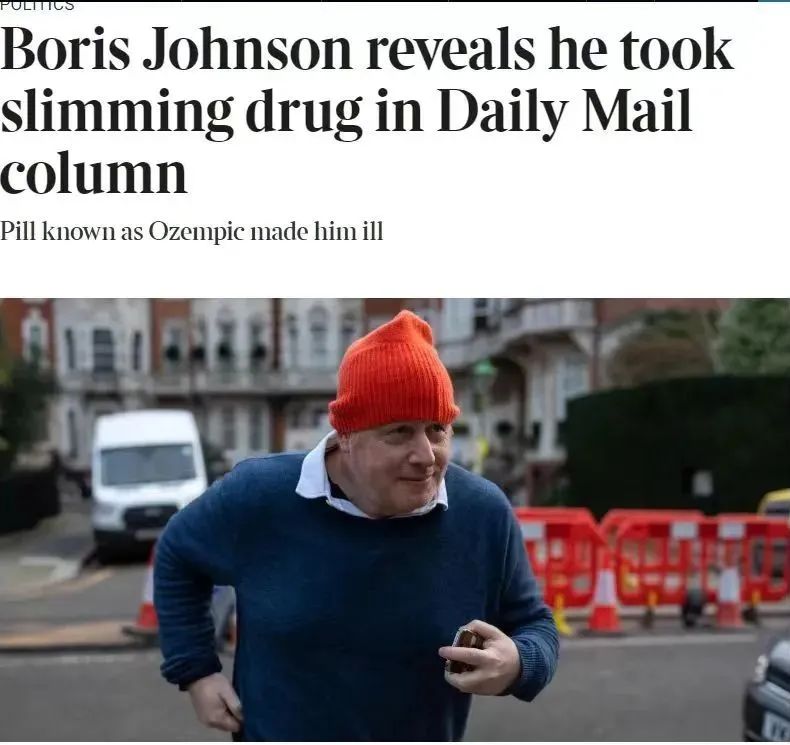This screenshot has height=745, width=790.
Task: Click the phone held in the man's hand
Action: point(464,650)
